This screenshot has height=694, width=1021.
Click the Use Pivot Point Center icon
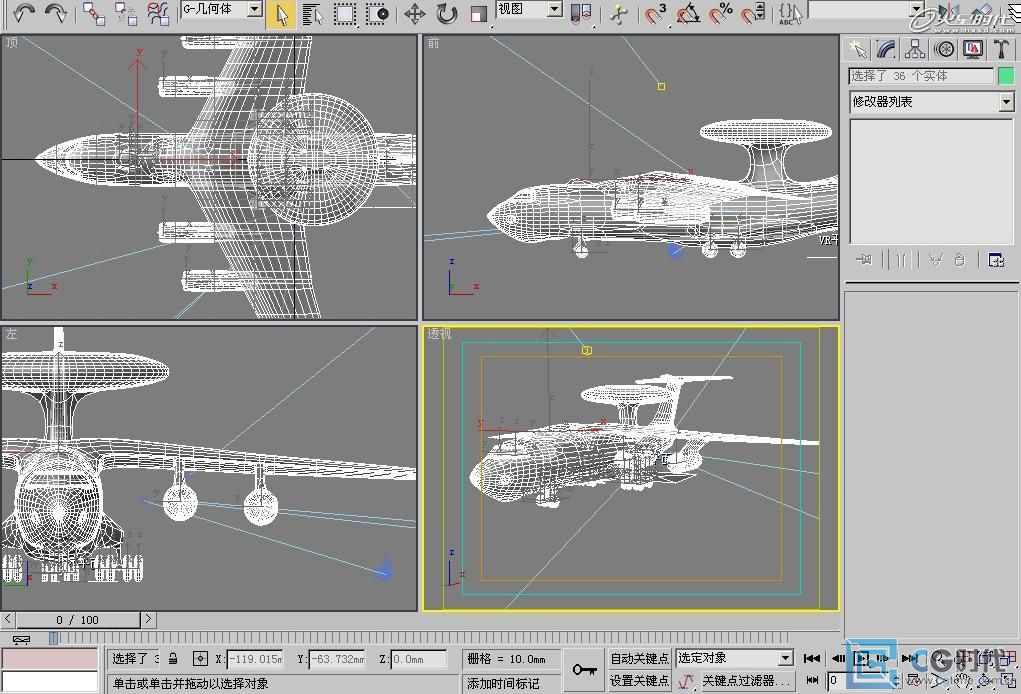[580, 14]
